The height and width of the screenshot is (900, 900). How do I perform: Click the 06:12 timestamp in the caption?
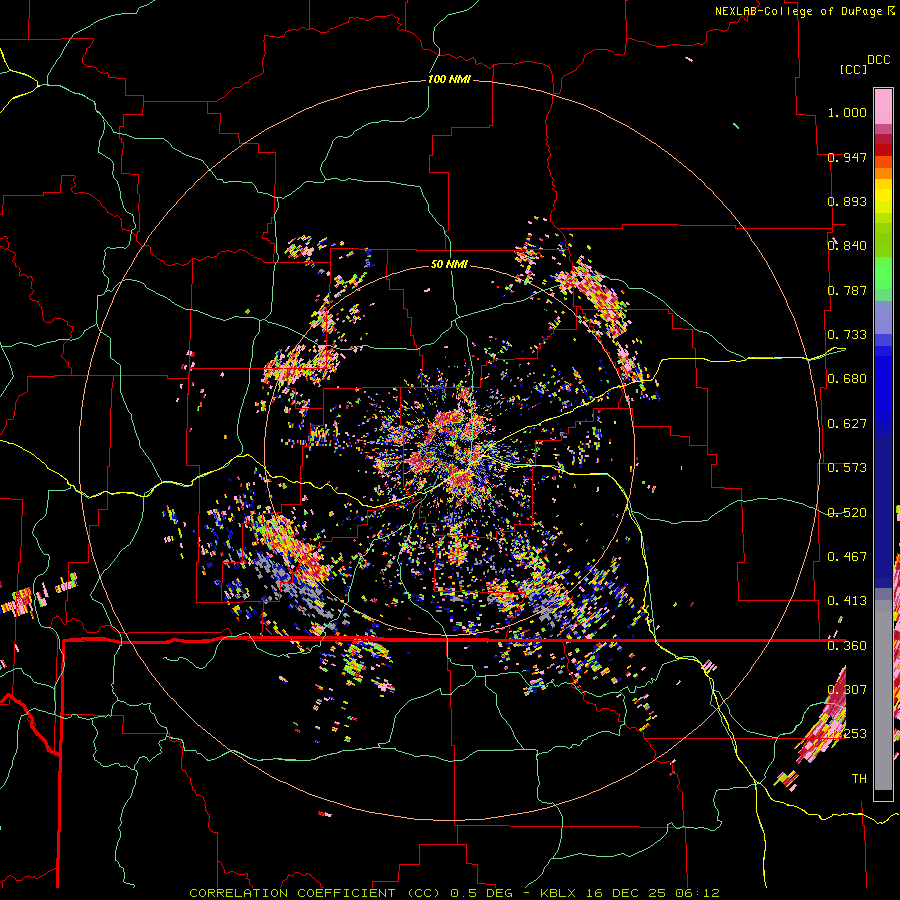[698, 893]
